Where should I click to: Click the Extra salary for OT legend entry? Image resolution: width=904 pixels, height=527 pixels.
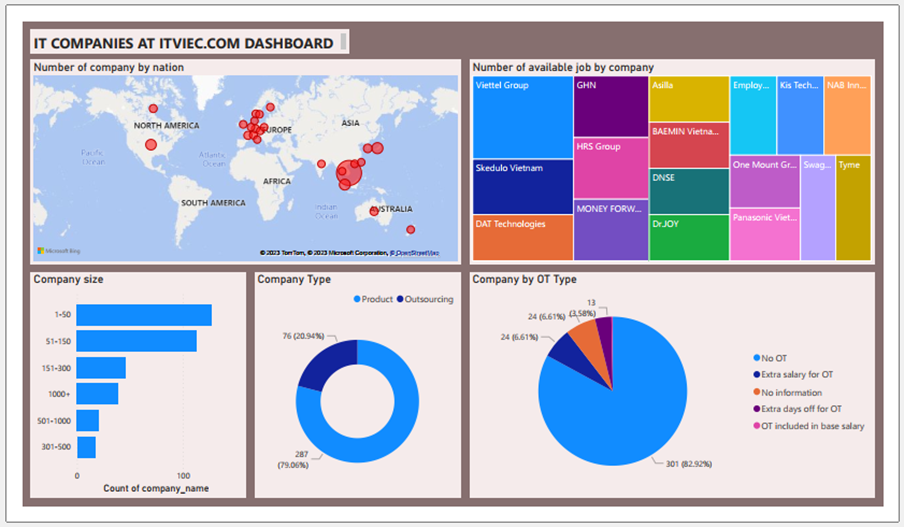pyautogui.click(x=793, y=374)
